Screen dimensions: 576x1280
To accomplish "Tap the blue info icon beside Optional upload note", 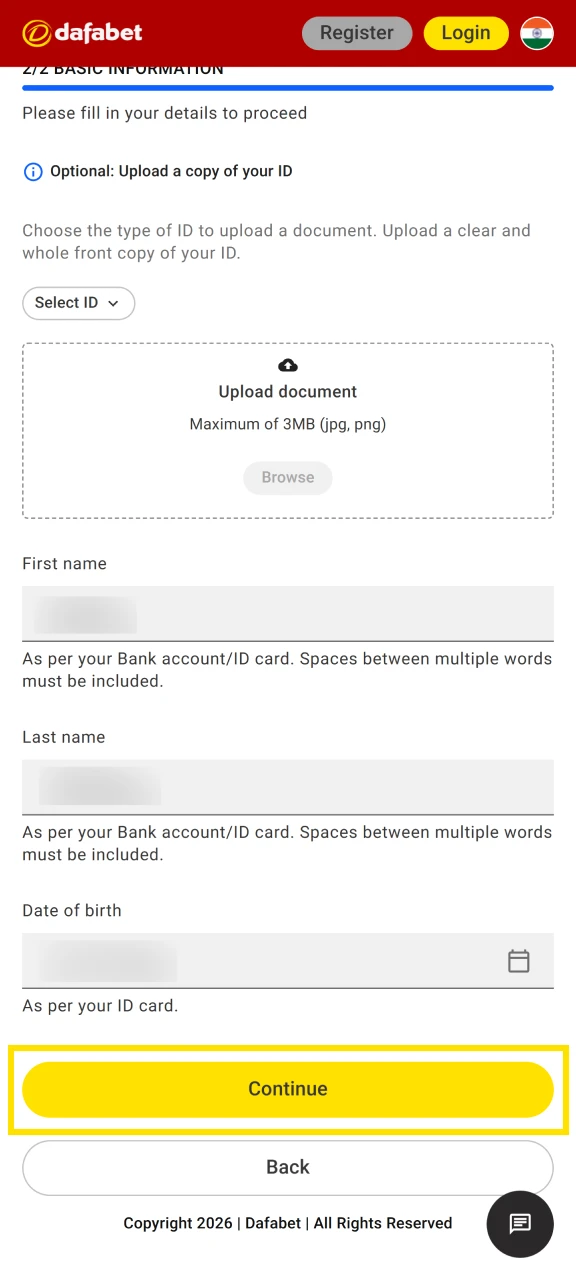I will tap(33, 171).
